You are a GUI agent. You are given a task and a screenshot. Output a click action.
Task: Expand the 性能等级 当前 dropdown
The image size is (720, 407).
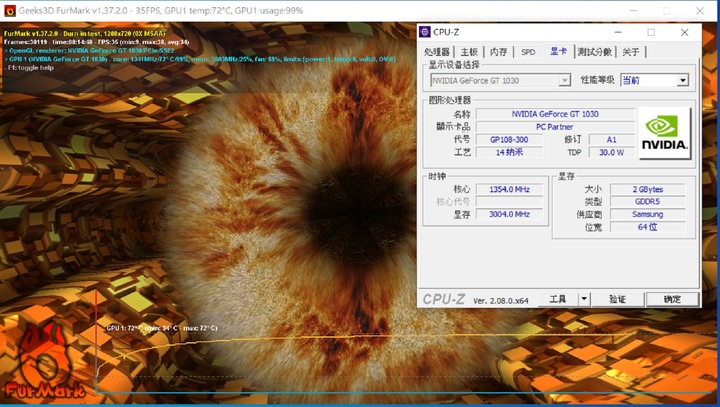click(654, 80)
